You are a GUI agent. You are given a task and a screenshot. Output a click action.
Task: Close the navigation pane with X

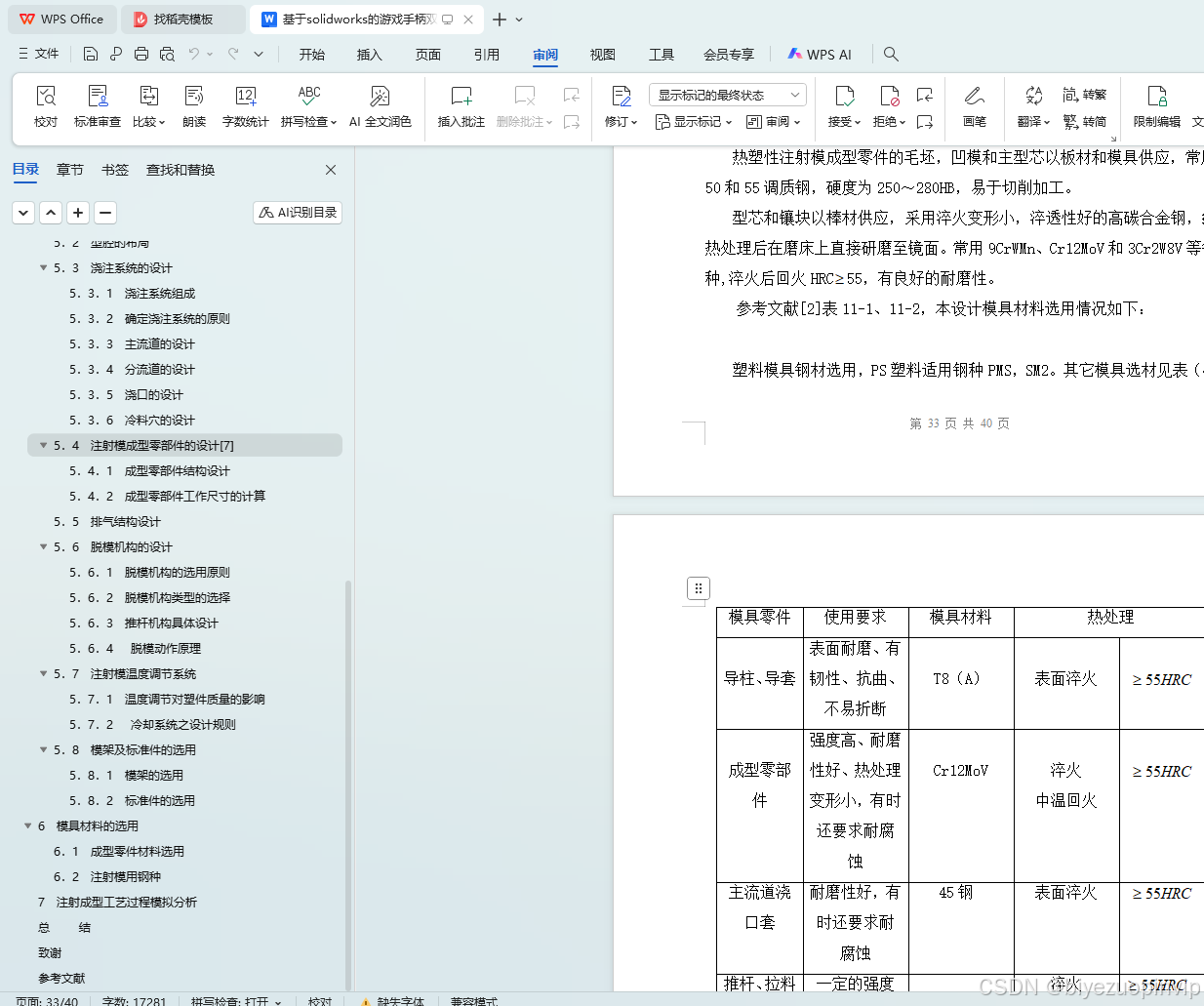pos(331,170)
